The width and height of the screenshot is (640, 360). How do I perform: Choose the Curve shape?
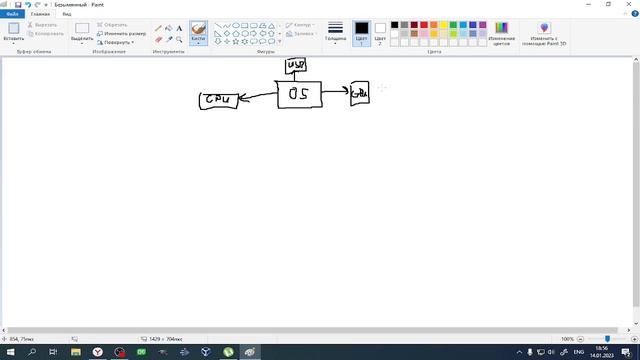pyautogui.click(x=227, y=26)
